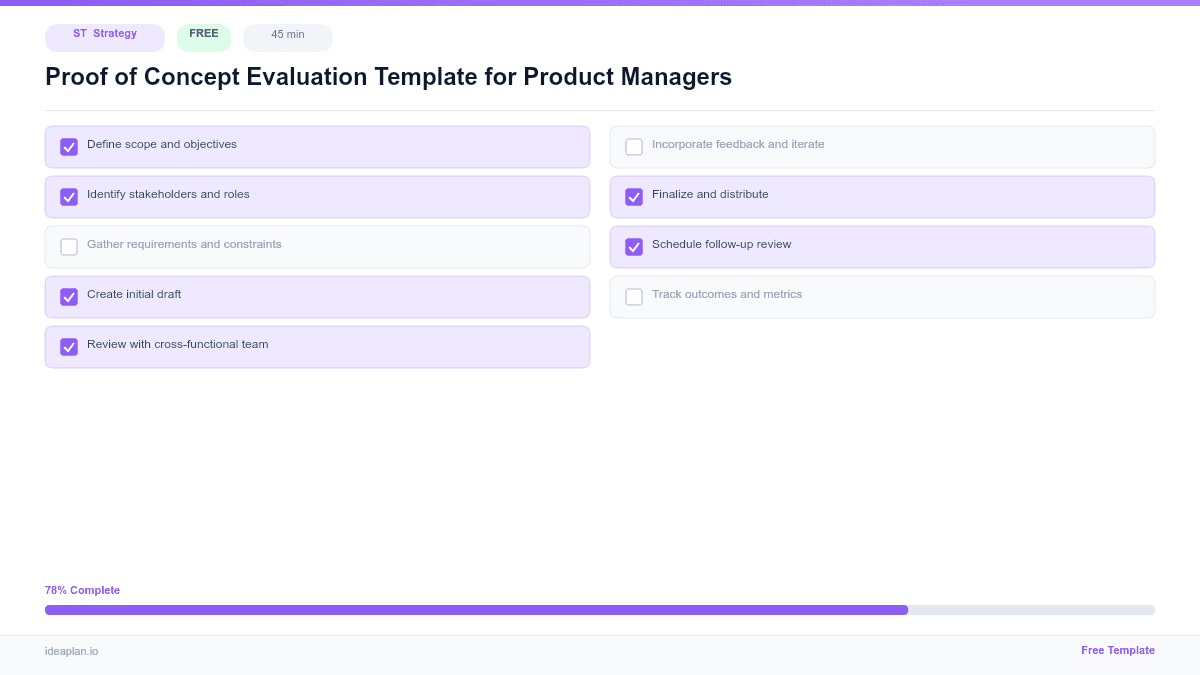Enable the Incorporate feedback and iterate checkbox

point(633,146)
